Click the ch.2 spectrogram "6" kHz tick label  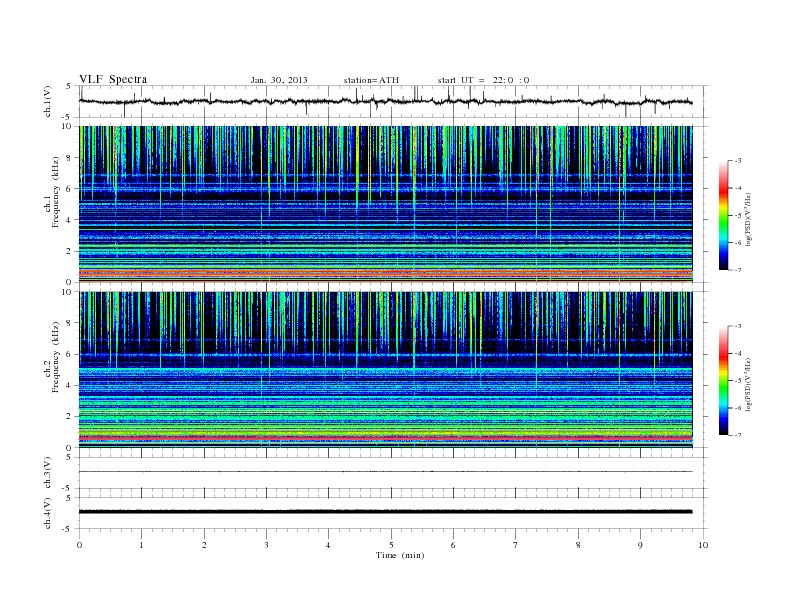pos(69,354)
